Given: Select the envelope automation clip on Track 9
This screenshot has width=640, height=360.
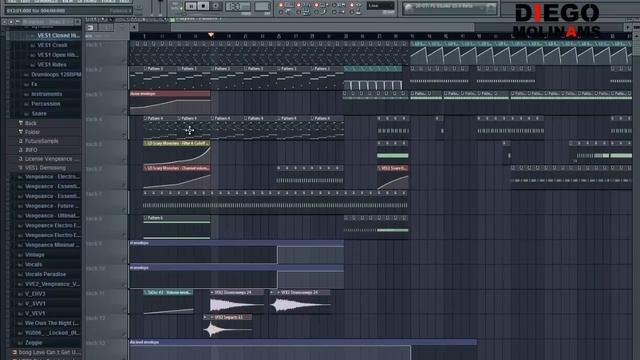Looking at the screenshot, I should [236, 252].
